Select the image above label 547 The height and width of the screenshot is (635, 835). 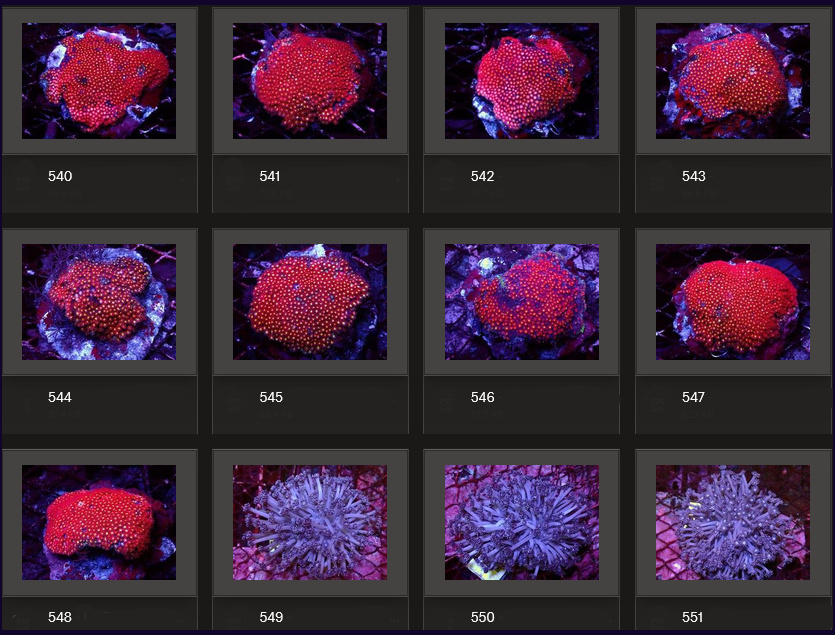pos(733,302)
